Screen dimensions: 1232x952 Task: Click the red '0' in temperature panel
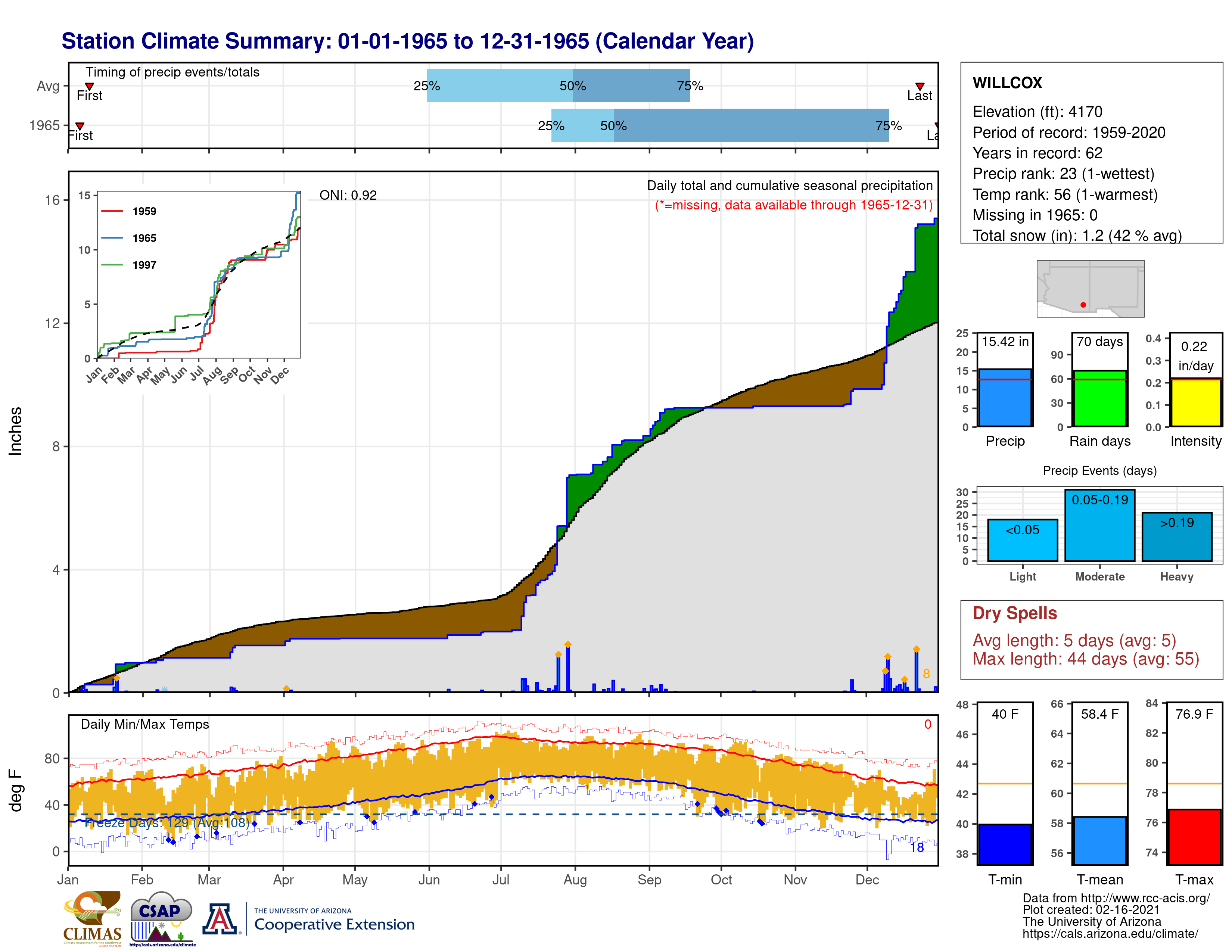(927, 724)
